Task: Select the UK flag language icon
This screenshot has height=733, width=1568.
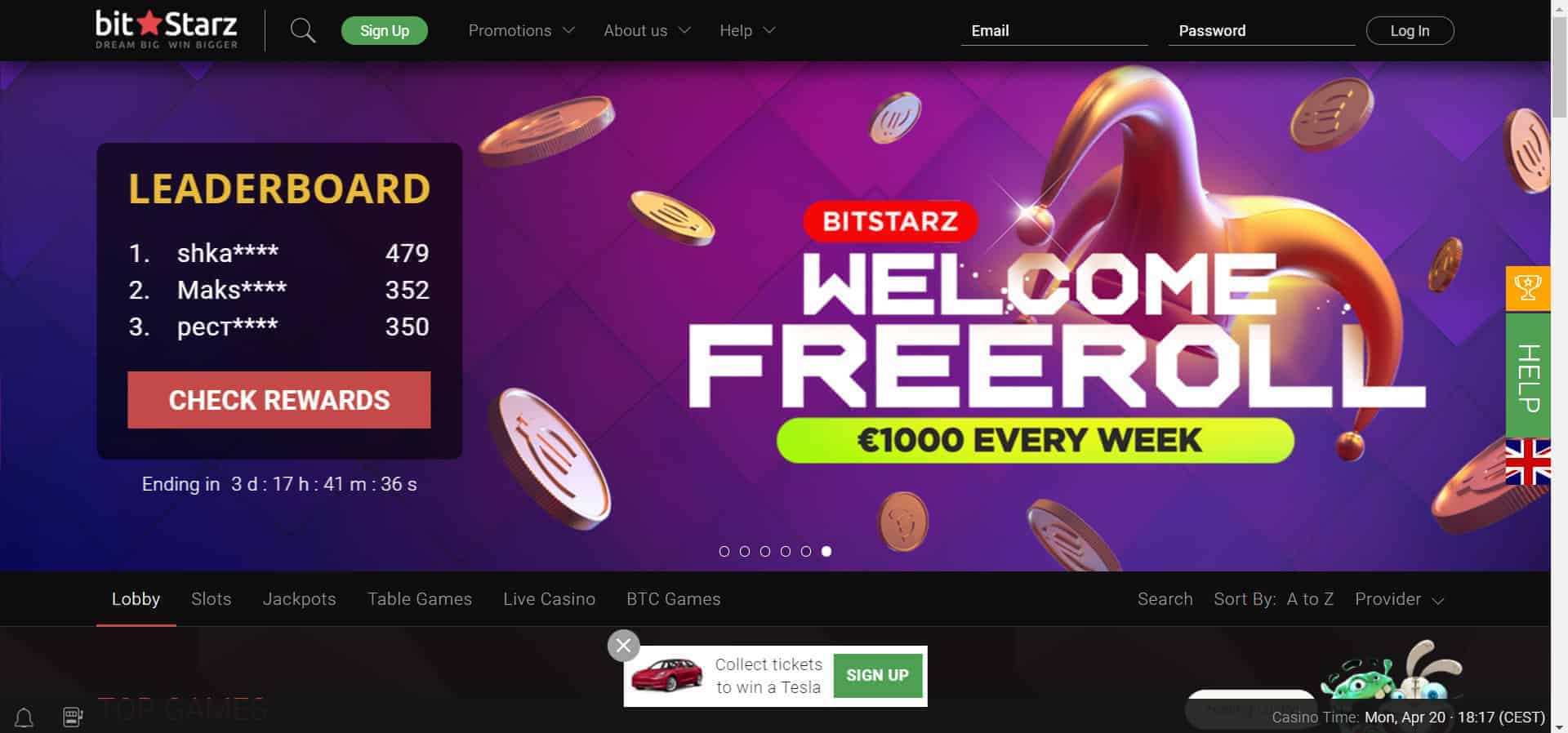Action: coord(1527,462)
